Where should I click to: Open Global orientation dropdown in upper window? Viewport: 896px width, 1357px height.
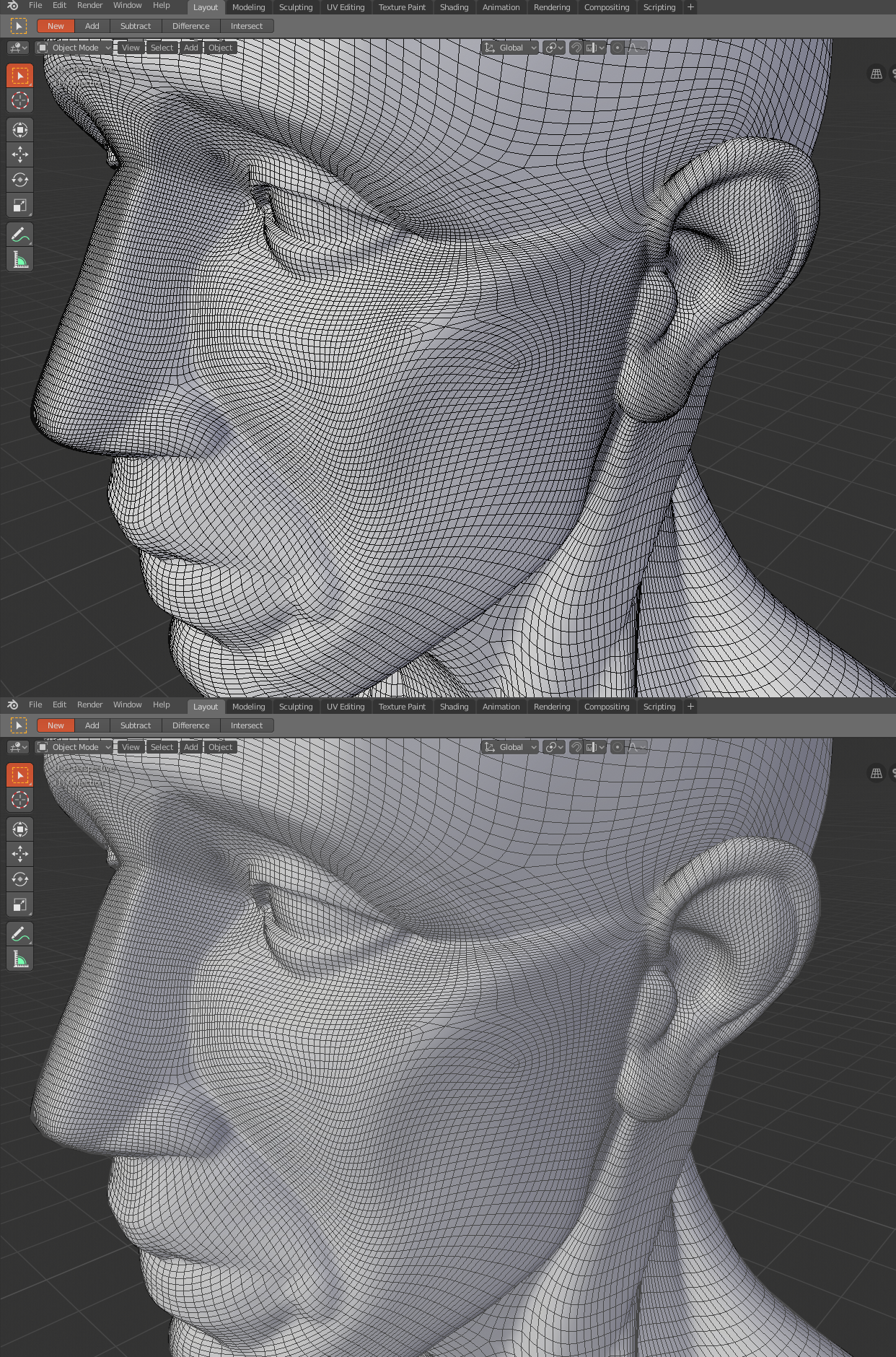[x=510, y=48]
